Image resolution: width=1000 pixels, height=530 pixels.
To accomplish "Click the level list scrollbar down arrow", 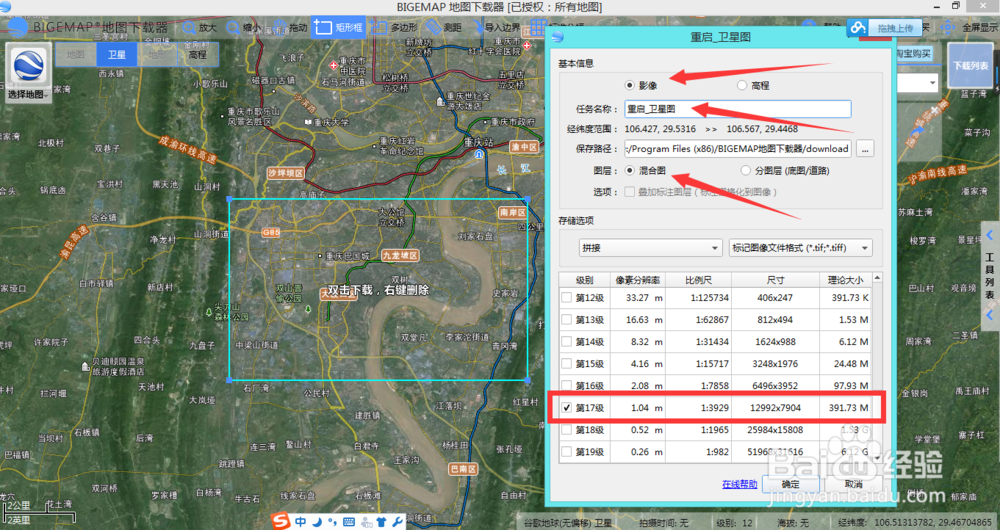I will (878, 458).
